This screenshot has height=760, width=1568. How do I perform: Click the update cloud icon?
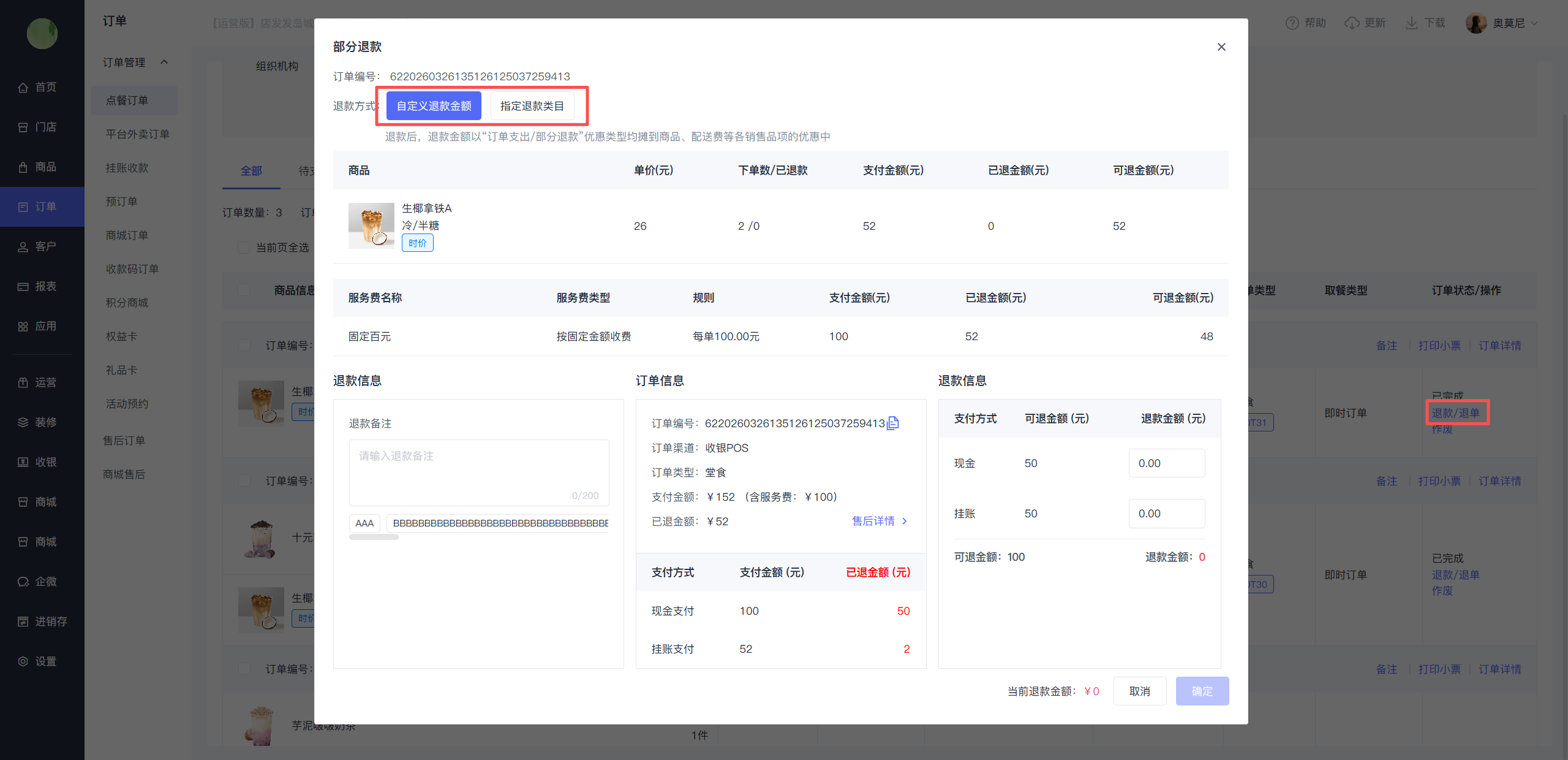pyautogui.click(x=1352, y=23)
